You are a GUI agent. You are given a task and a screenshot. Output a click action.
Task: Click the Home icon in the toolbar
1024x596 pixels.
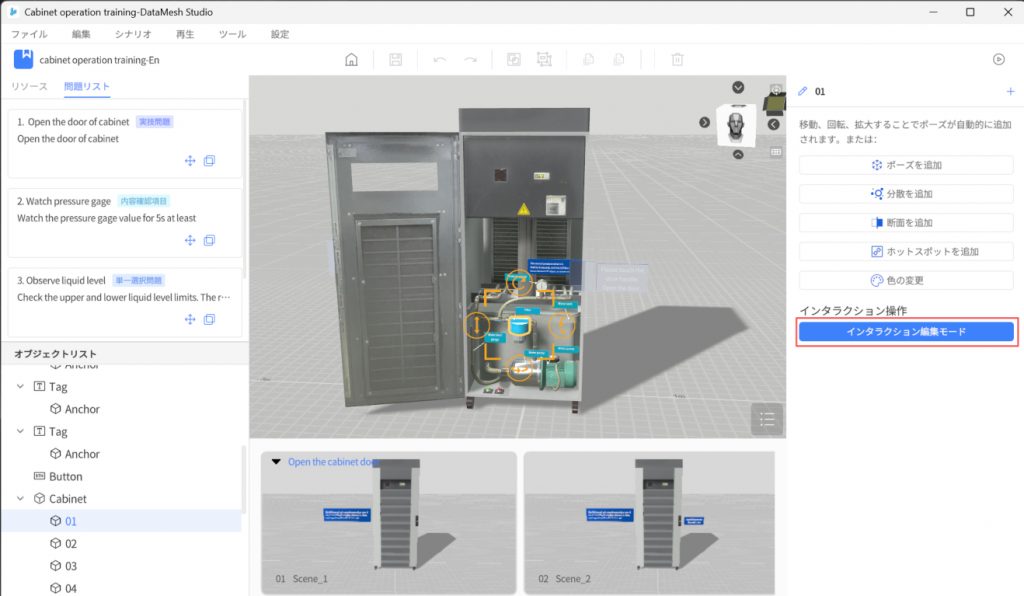[x=351, y=59]
